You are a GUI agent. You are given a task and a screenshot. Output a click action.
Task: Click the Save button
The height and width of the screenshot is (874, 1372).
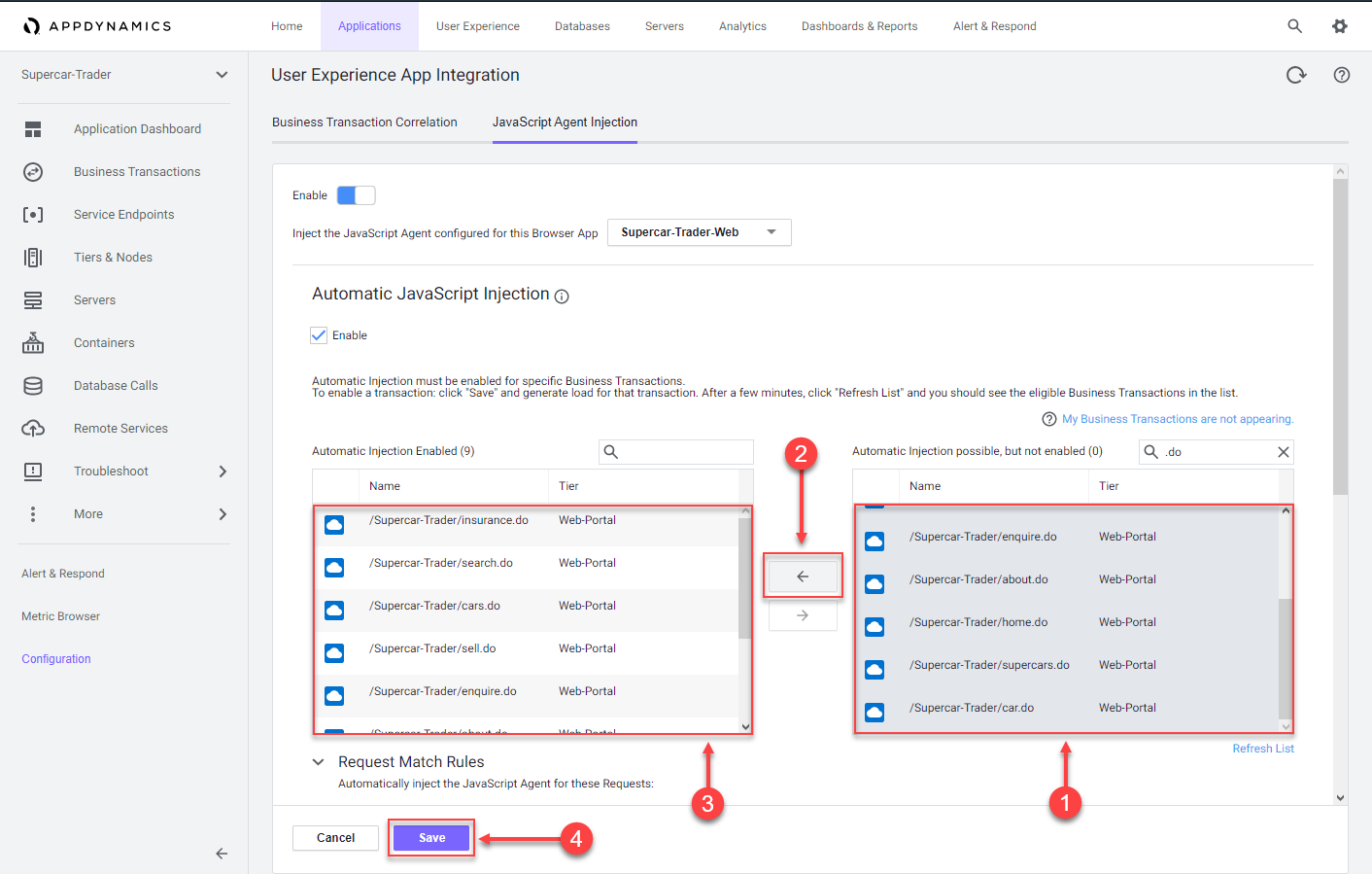click(x=431, y=838)
